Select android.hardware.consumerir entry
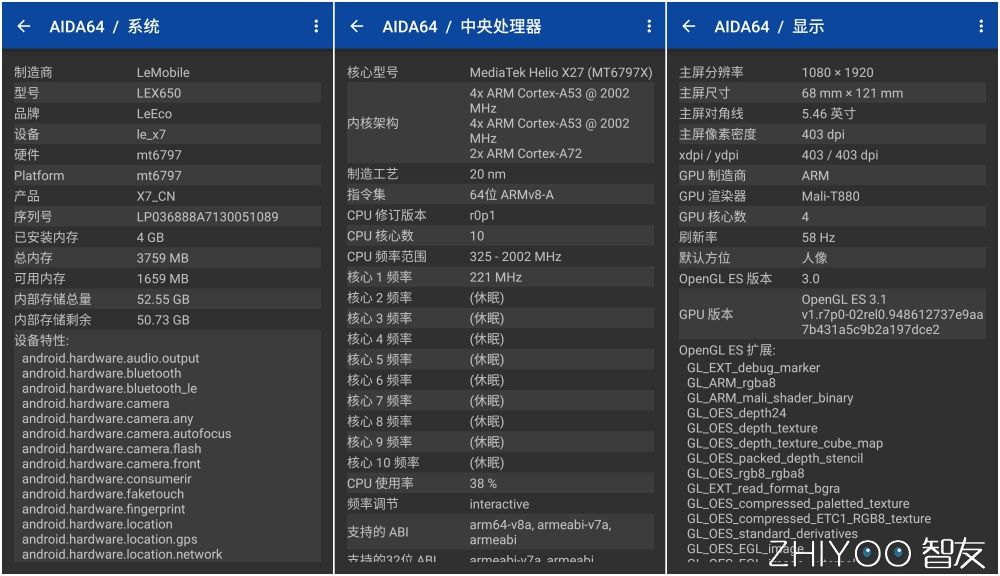Screen dimensions: 1000x576 click(x=107, y=478)
